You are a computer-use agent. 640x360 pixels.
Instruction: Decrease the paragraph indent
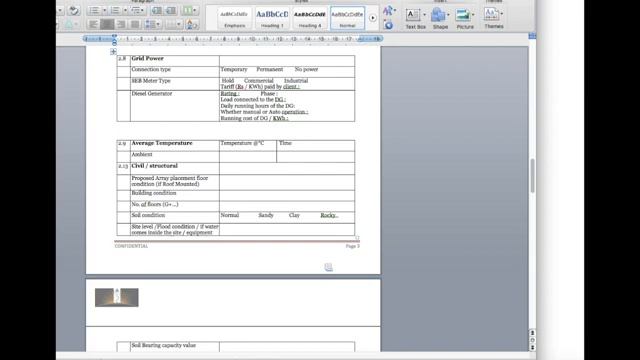click(157, 10)
